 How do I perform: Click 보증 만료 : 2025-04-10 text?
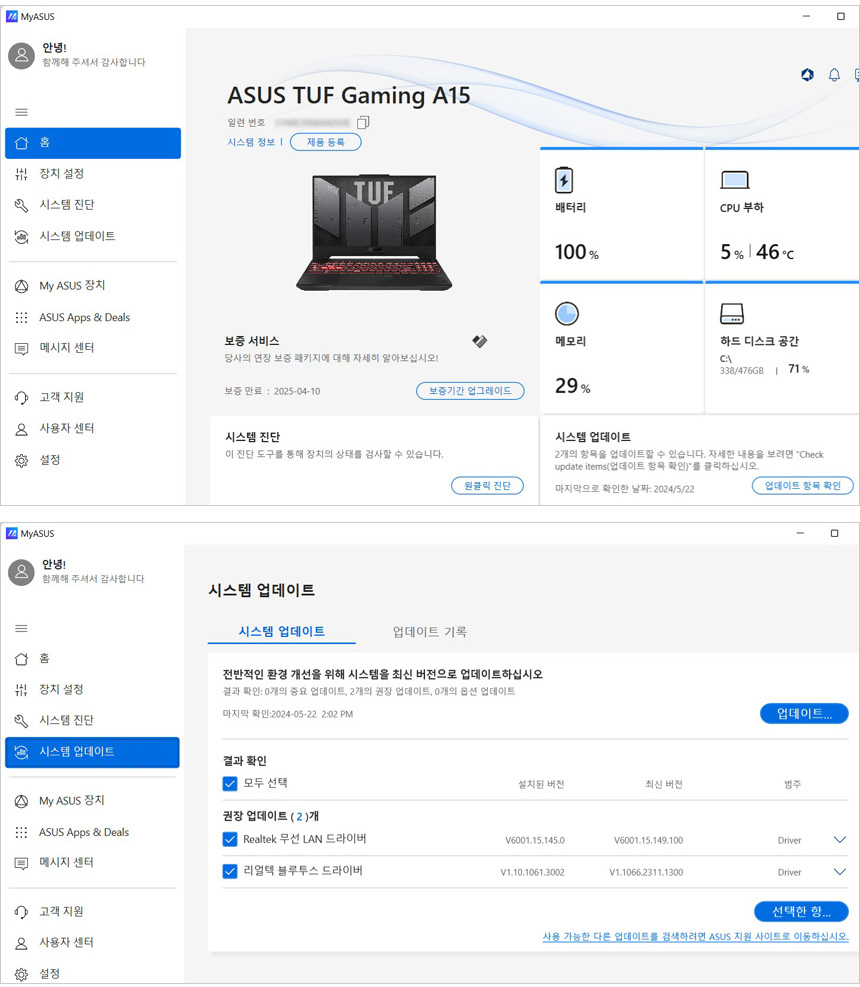272,392
